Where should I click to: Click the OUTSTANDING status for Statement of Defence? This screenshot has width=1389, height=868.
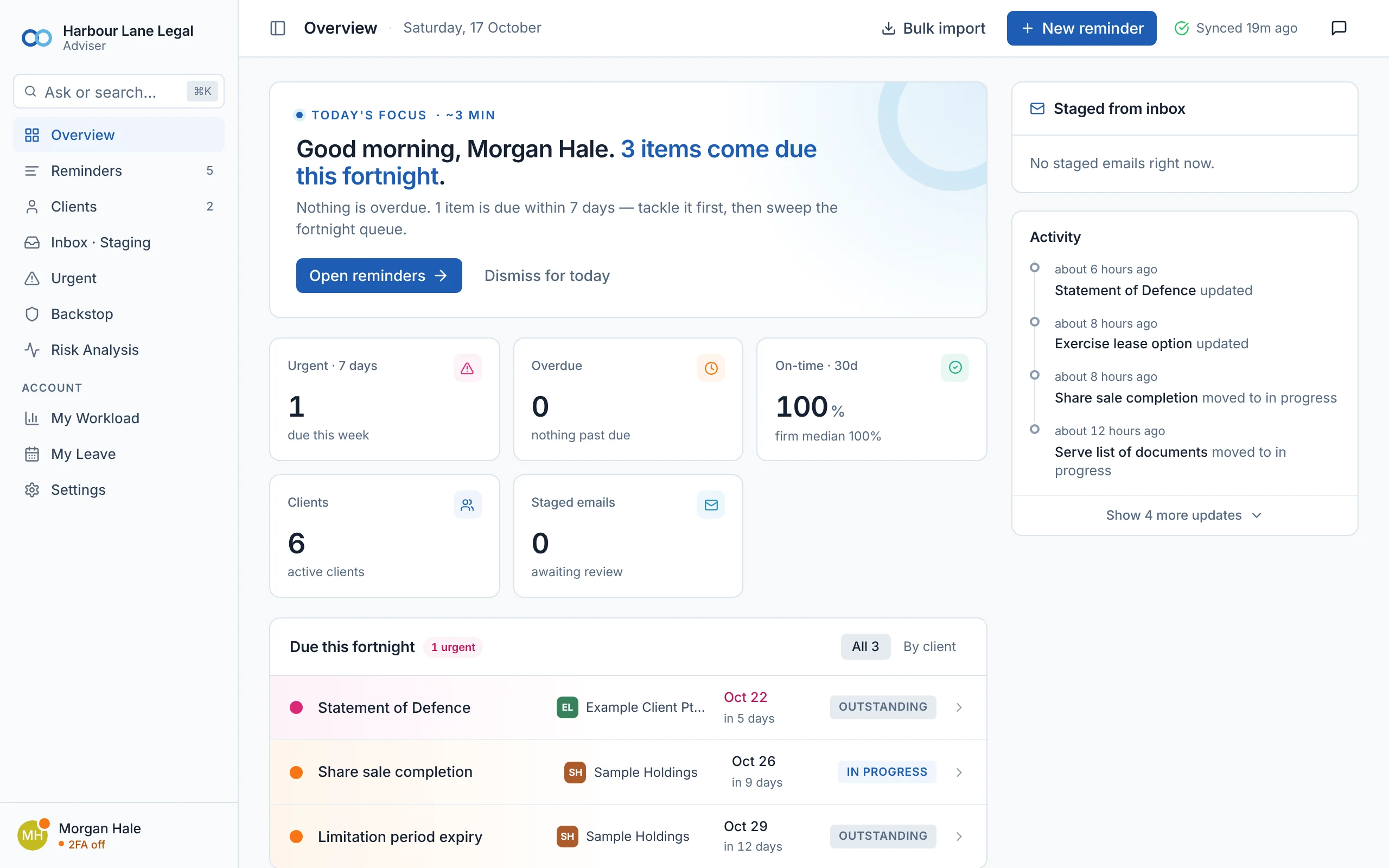coord(883,707)
